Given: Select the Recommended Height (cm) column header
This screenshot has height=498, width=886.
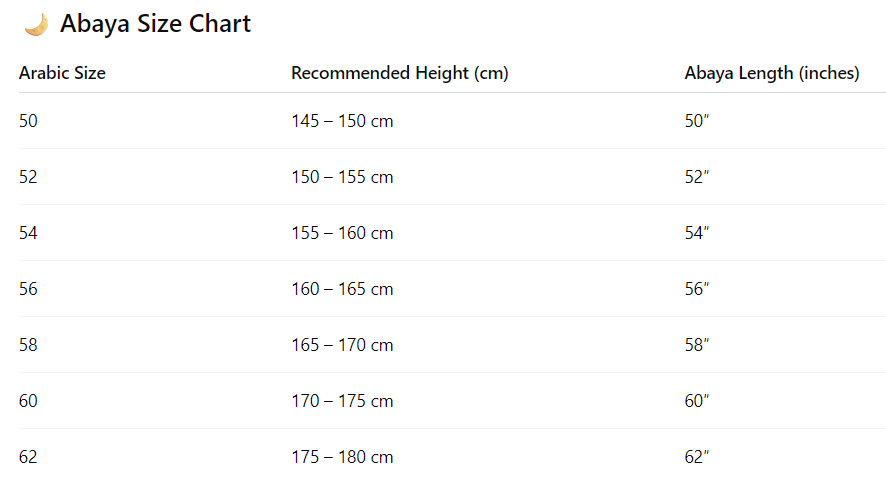Looking at the screenshot, I should (400, 73).
